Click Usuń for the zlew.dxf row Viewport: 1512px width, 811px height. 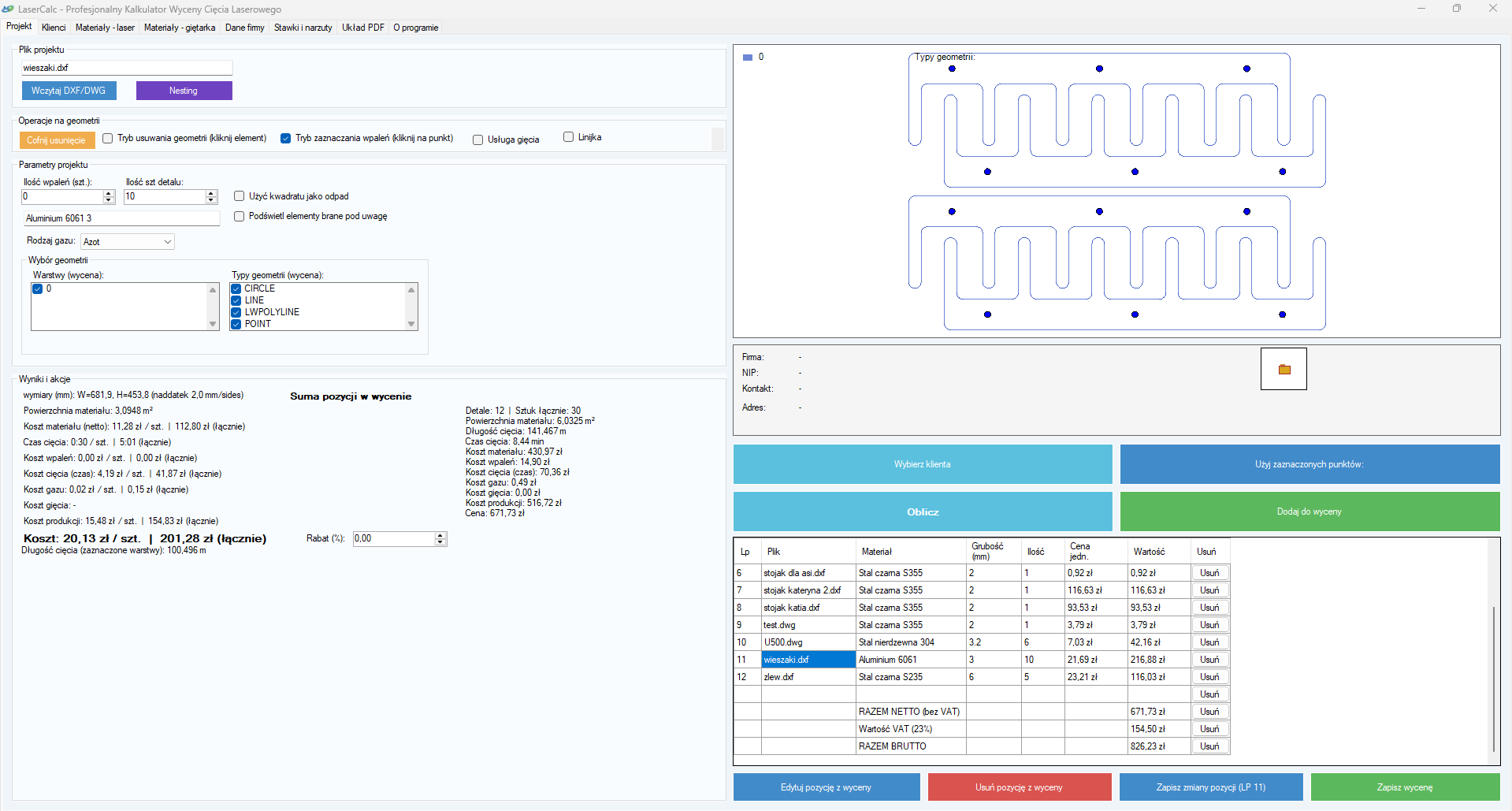tap(1209, 677)
